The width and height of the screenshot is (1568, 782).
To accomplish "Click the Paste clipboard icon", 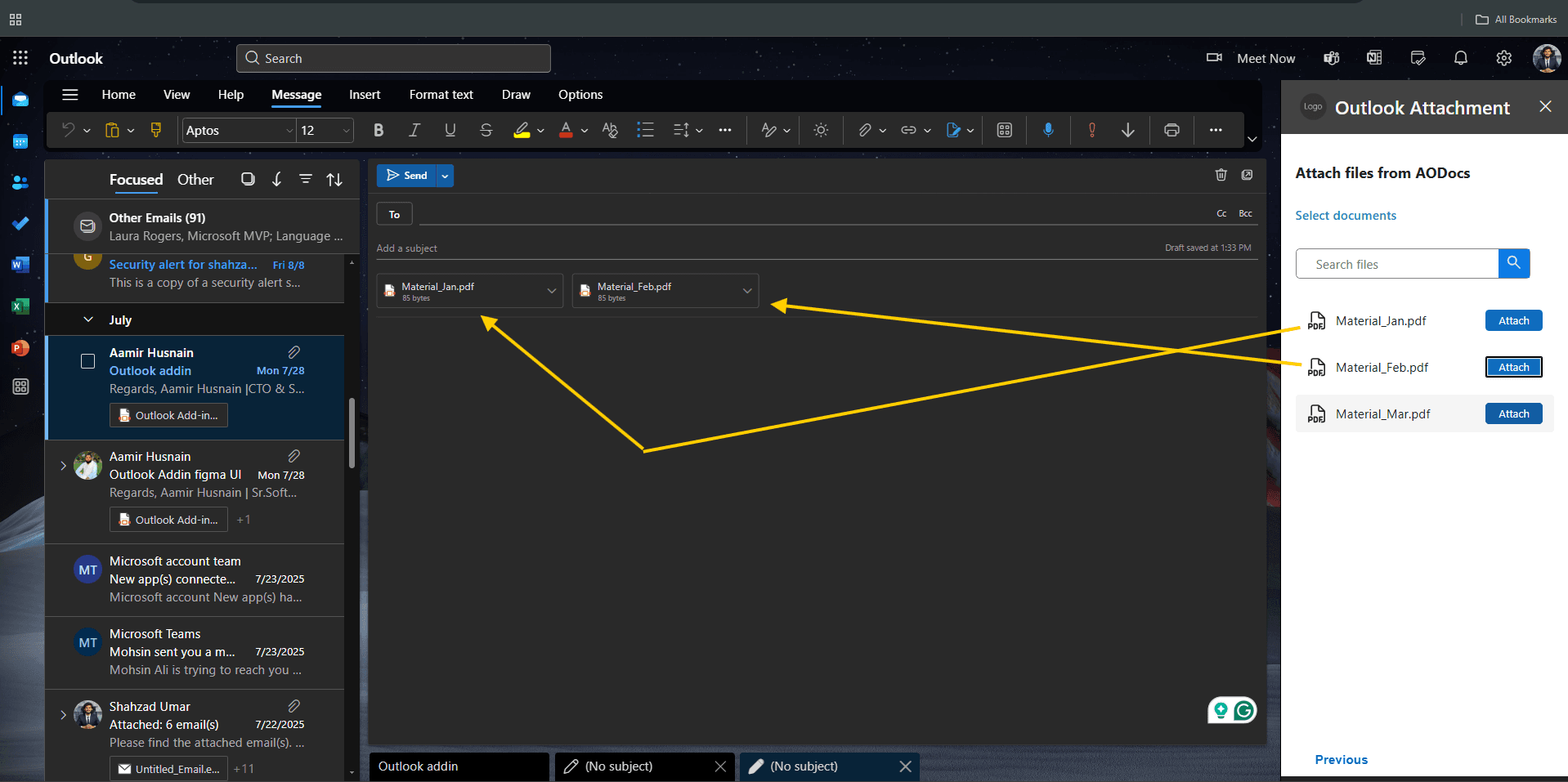I will pyautogui.click(x=113, y=130).
